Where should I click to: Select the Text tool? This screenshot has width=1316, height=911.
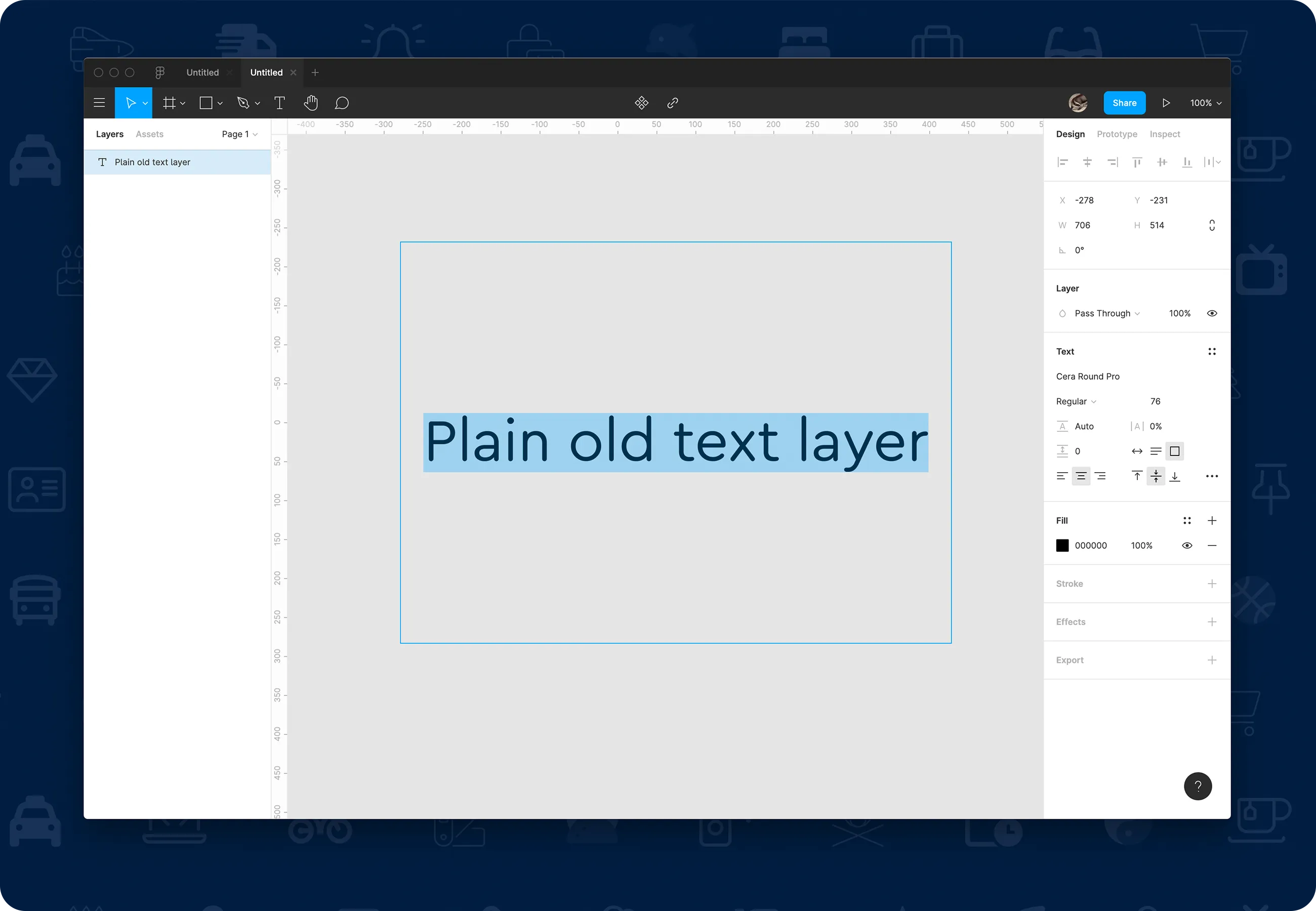click(x=279, y=102)
